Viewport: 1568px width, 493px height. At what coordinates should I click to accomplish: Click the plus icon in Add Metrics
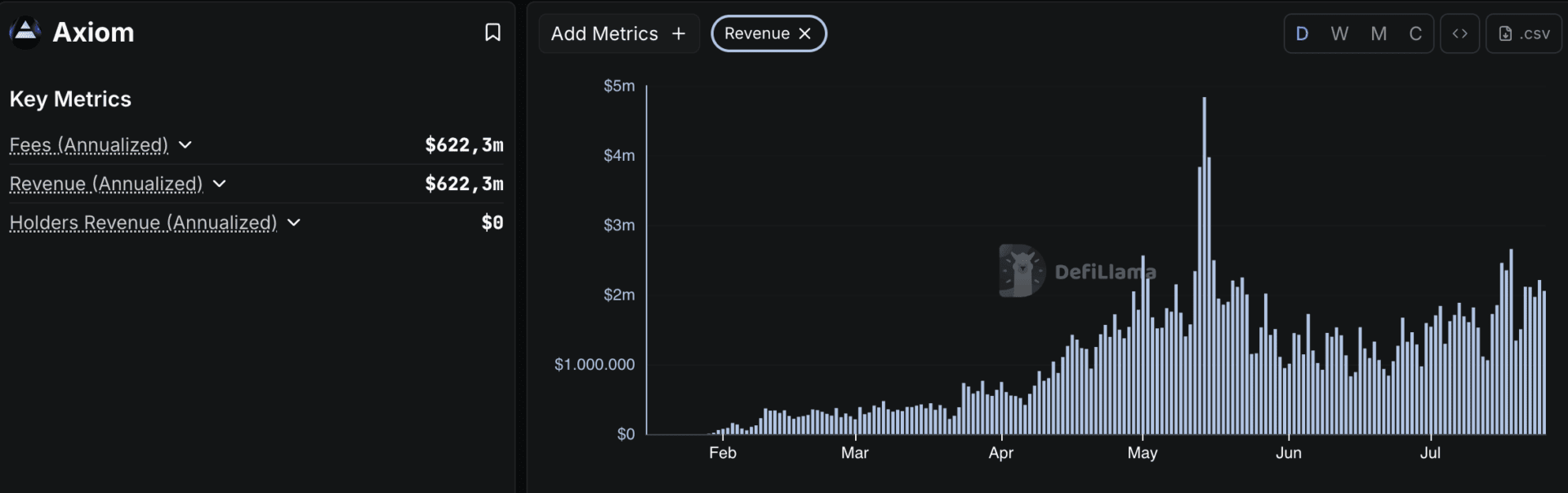679,33
